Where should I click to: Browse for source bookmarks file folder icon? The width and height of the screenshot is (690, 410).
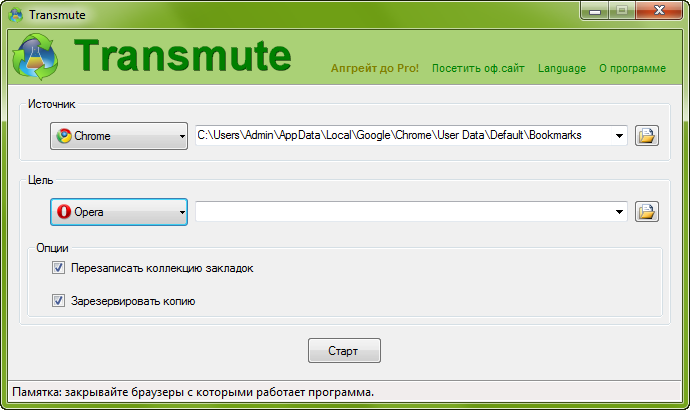(646, 135)
